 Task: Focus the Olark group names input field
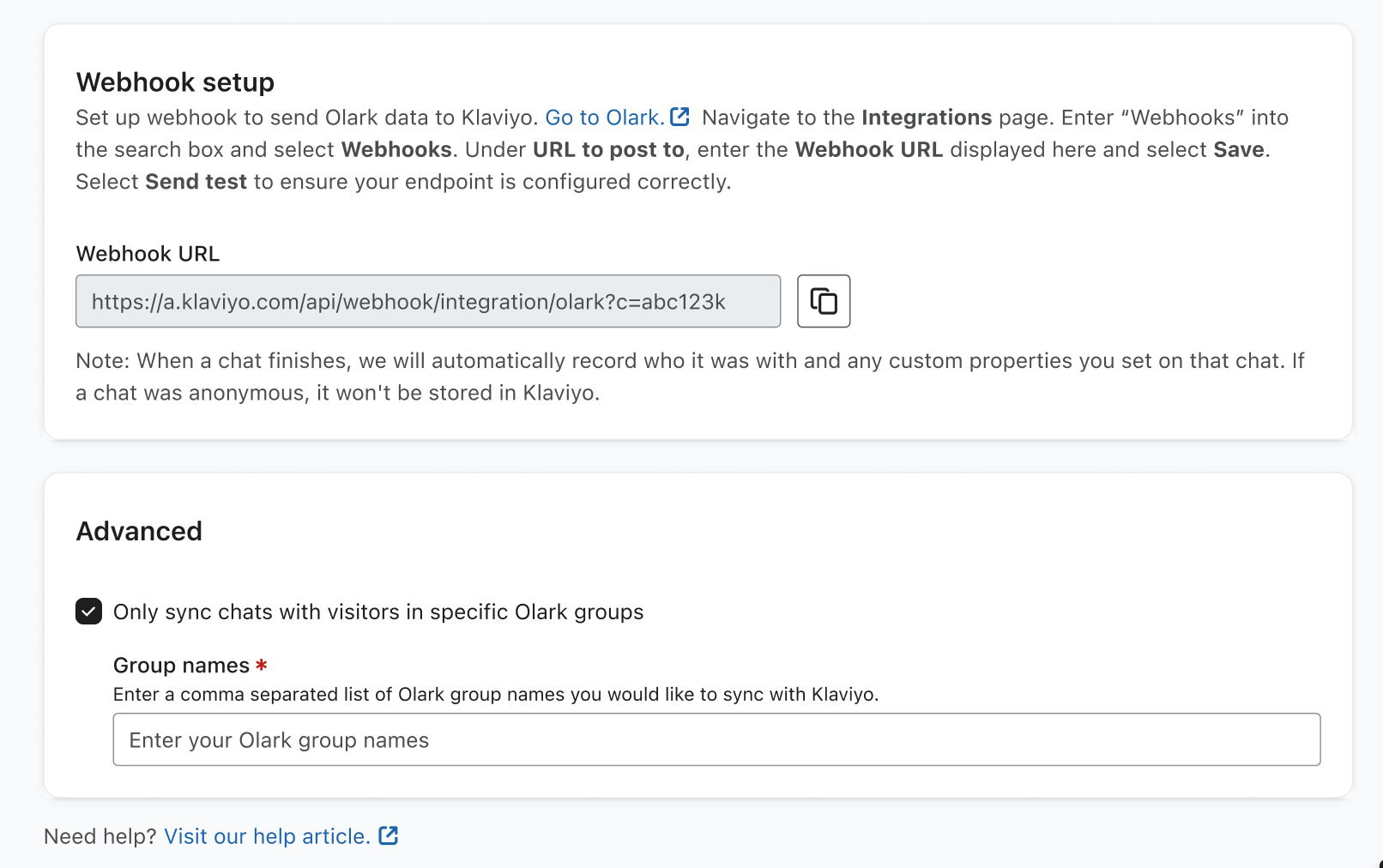716,739
